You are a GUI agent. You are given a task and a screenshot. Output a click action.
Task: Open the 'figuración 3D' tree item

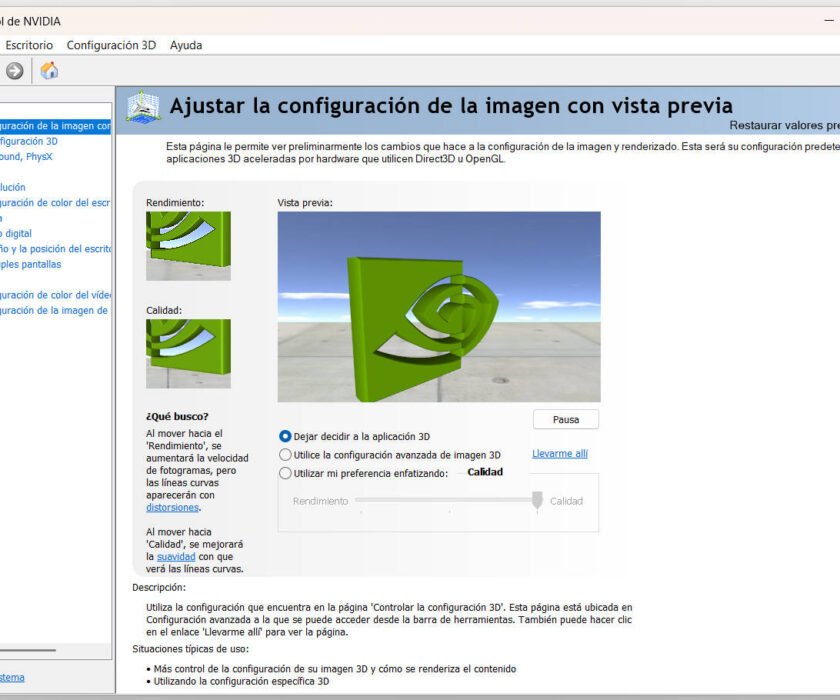[29, 141]
